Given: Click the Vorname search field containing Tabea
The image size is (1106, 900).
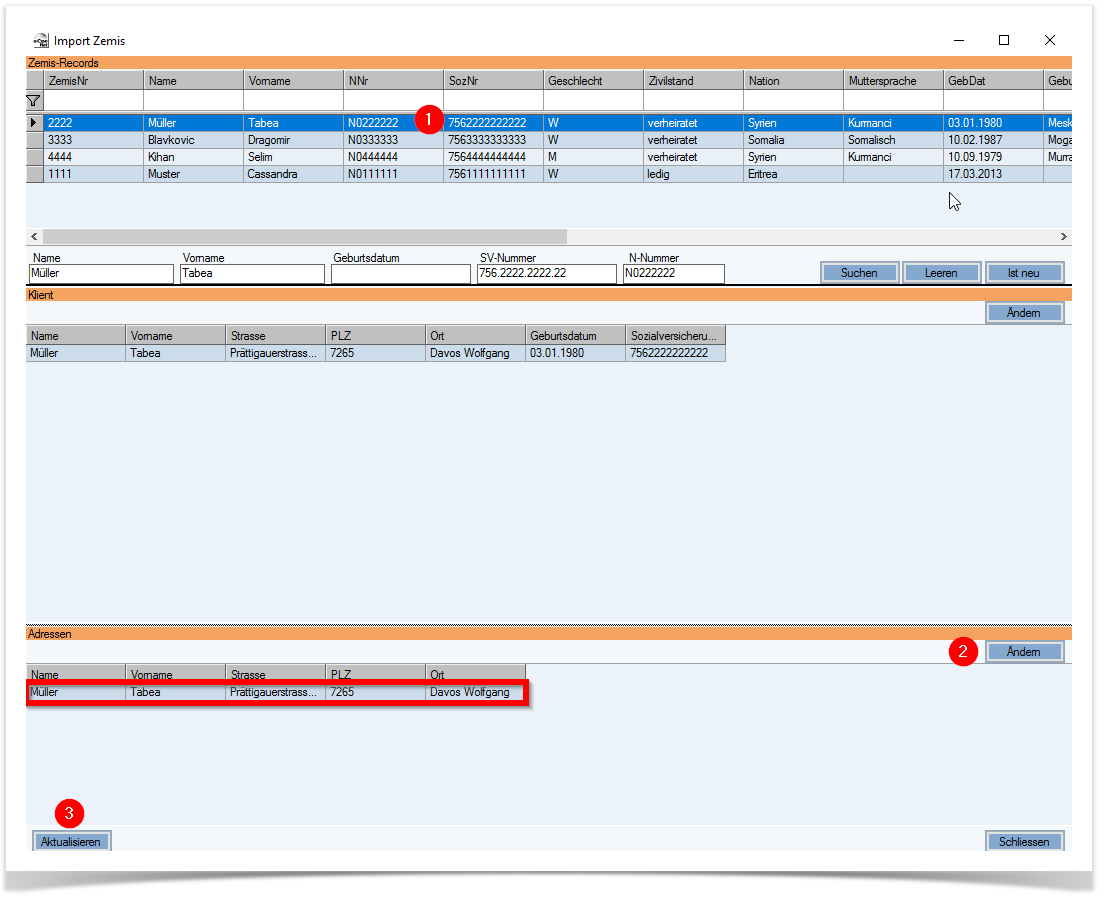Looking at the screenshot, I should tap(252, 274).
